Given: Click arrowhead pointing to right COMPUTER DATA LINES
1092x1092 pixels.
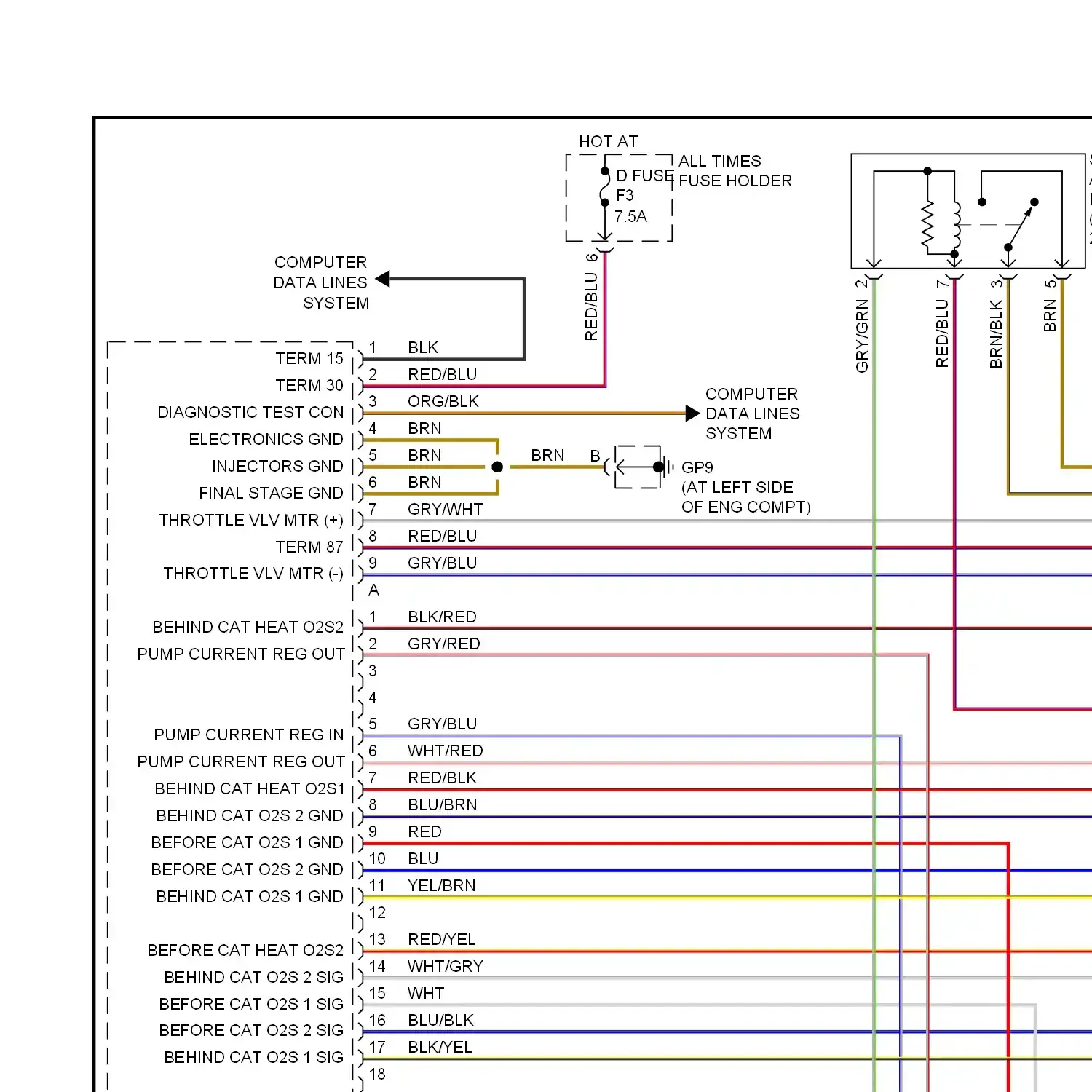Looking at the screenshot, I should coord(692,414).
